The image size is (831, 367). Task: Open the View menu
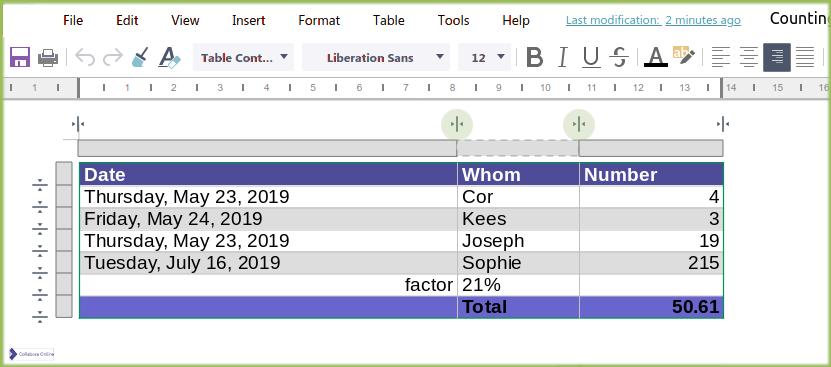pyautogui.click(x=185, y=21)
